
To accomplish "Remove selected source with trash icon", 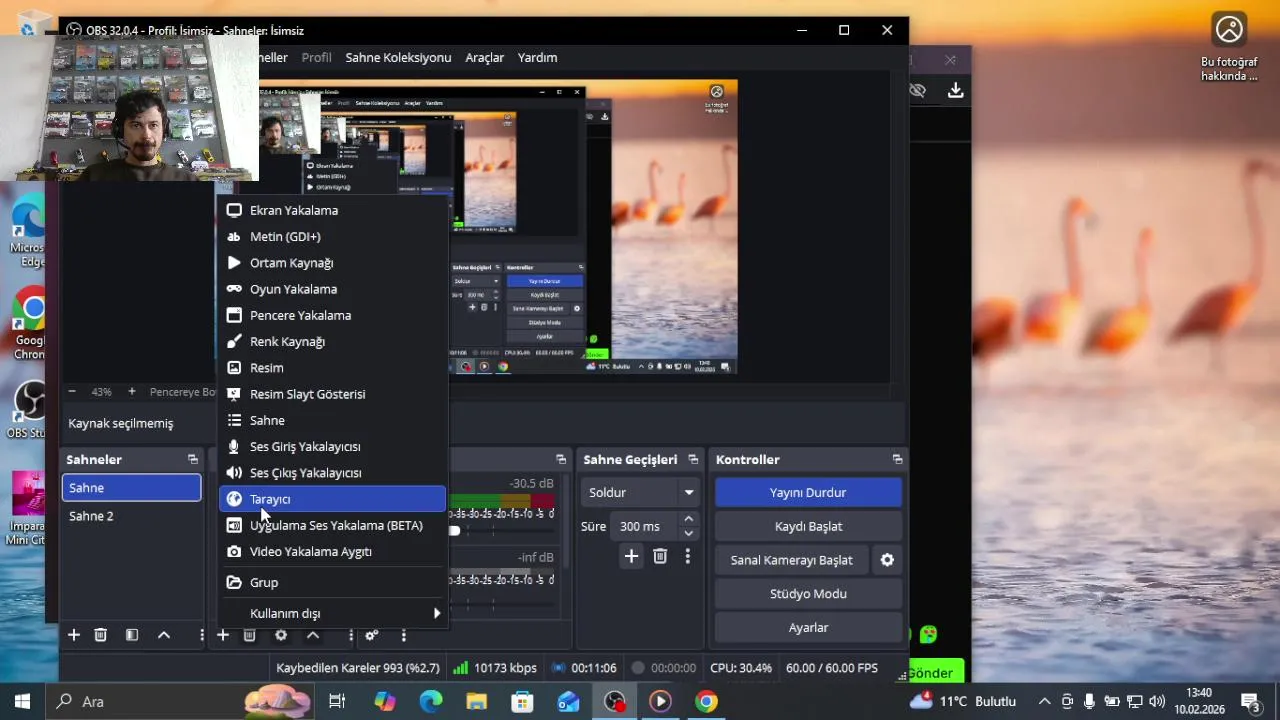I will (x=250, y=635).
